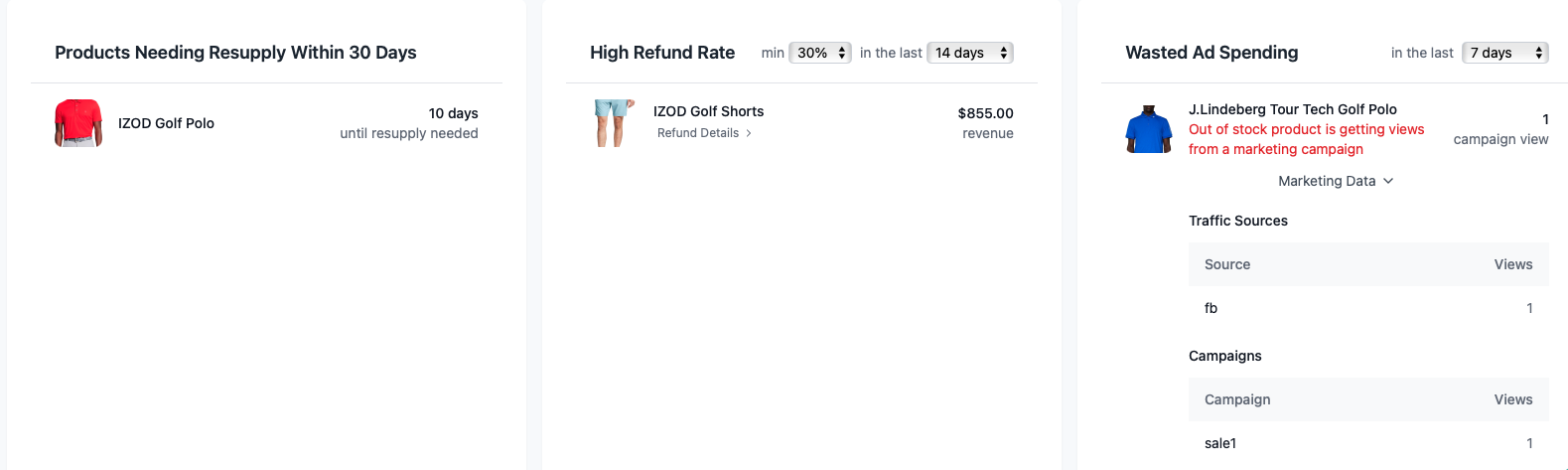Collapse the Marketing Data section

coord(1327,181)
